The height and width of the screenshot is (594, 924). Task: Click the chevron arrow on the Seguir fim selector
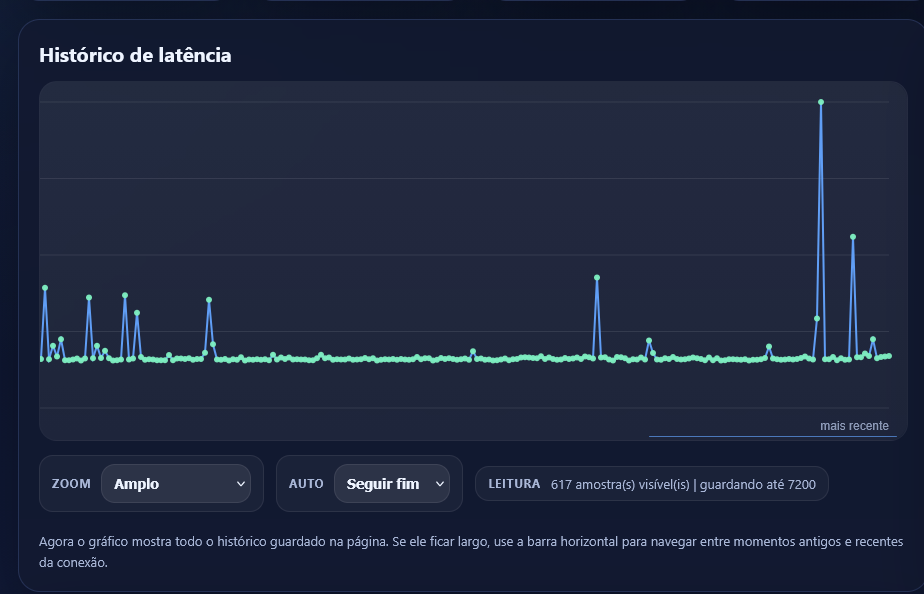click(x=440, y=484)
